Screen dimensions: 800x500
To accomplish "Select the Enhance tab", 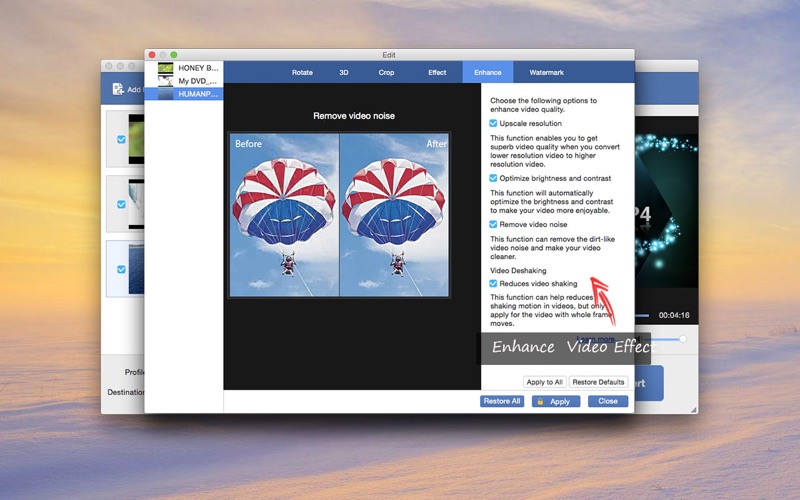I will (x=488, y=72).
